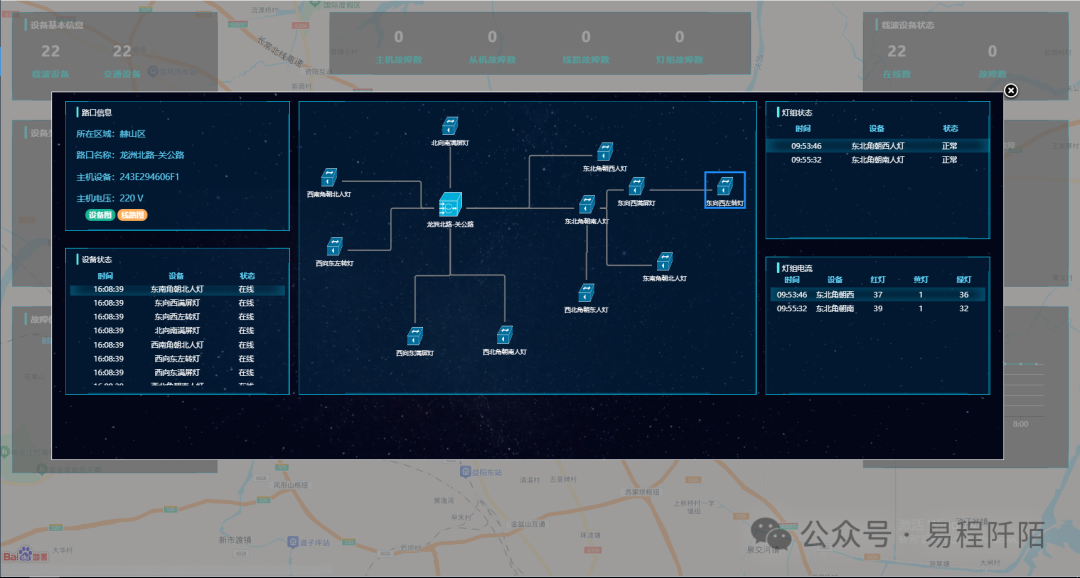Click the 西向东左转灯 row in device status
This screenshot has width=1080, height=578.
(x=177, y=317)
